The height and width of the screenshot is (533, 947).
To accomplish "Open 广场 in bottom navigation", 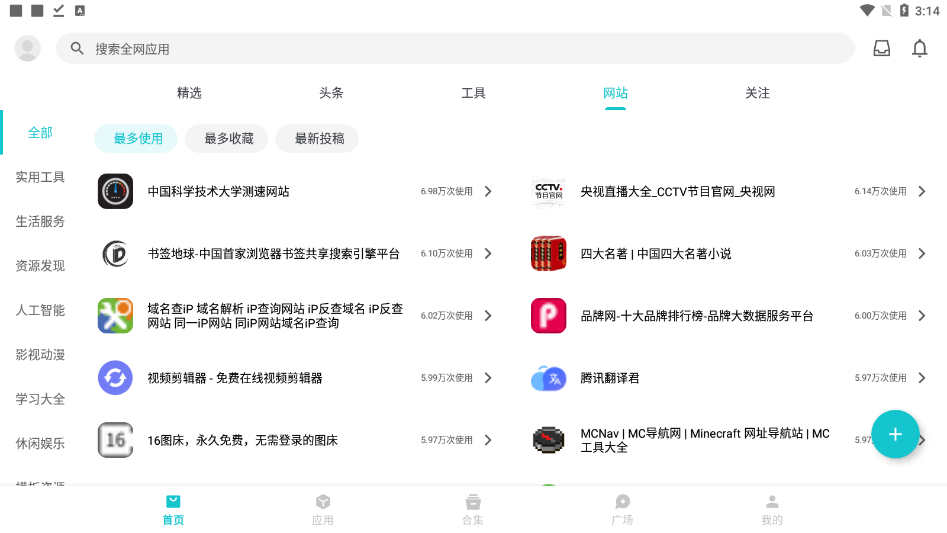I will pos(622,510).
